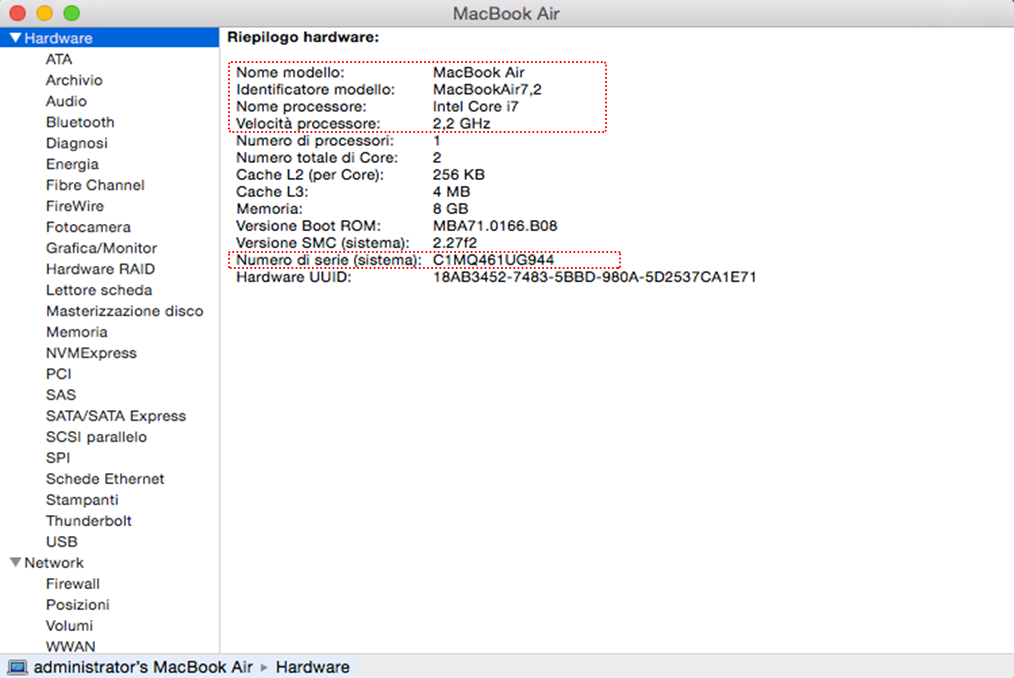Click the green zoom window button
This screenshot has width=1014, height=678.
click(x=71, y=14)
